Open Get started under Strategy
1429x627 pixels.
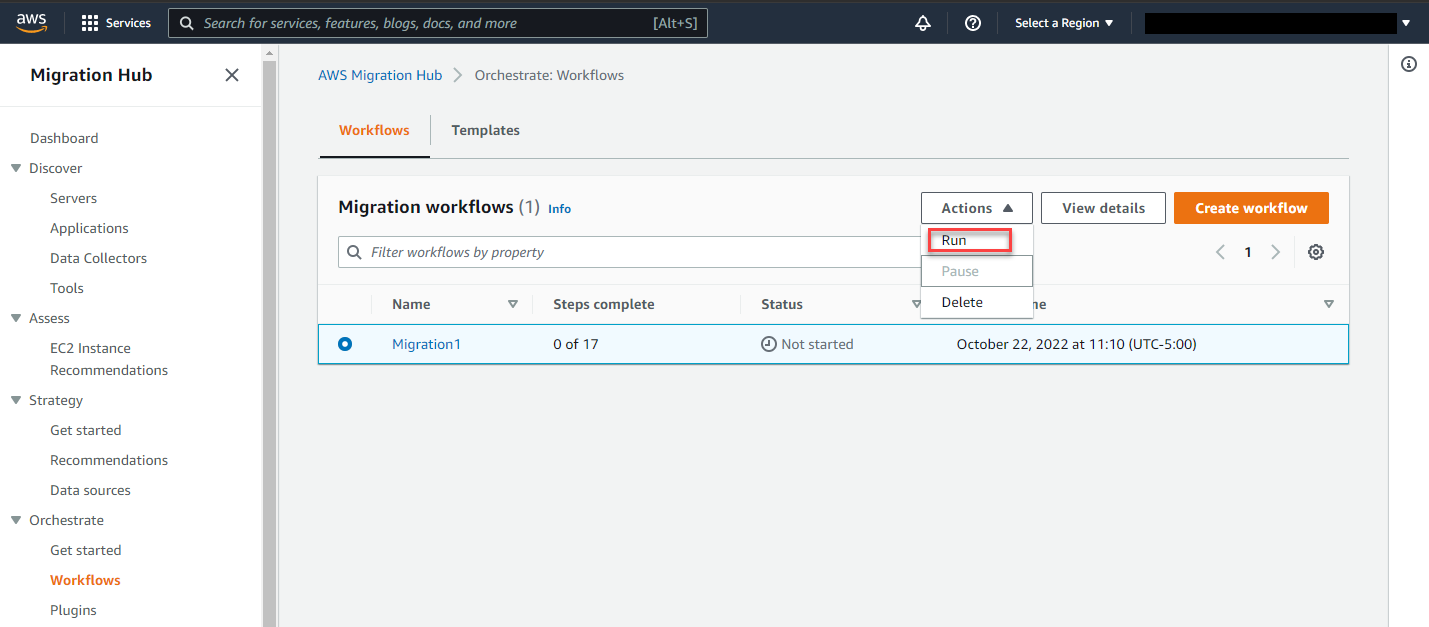85,430
